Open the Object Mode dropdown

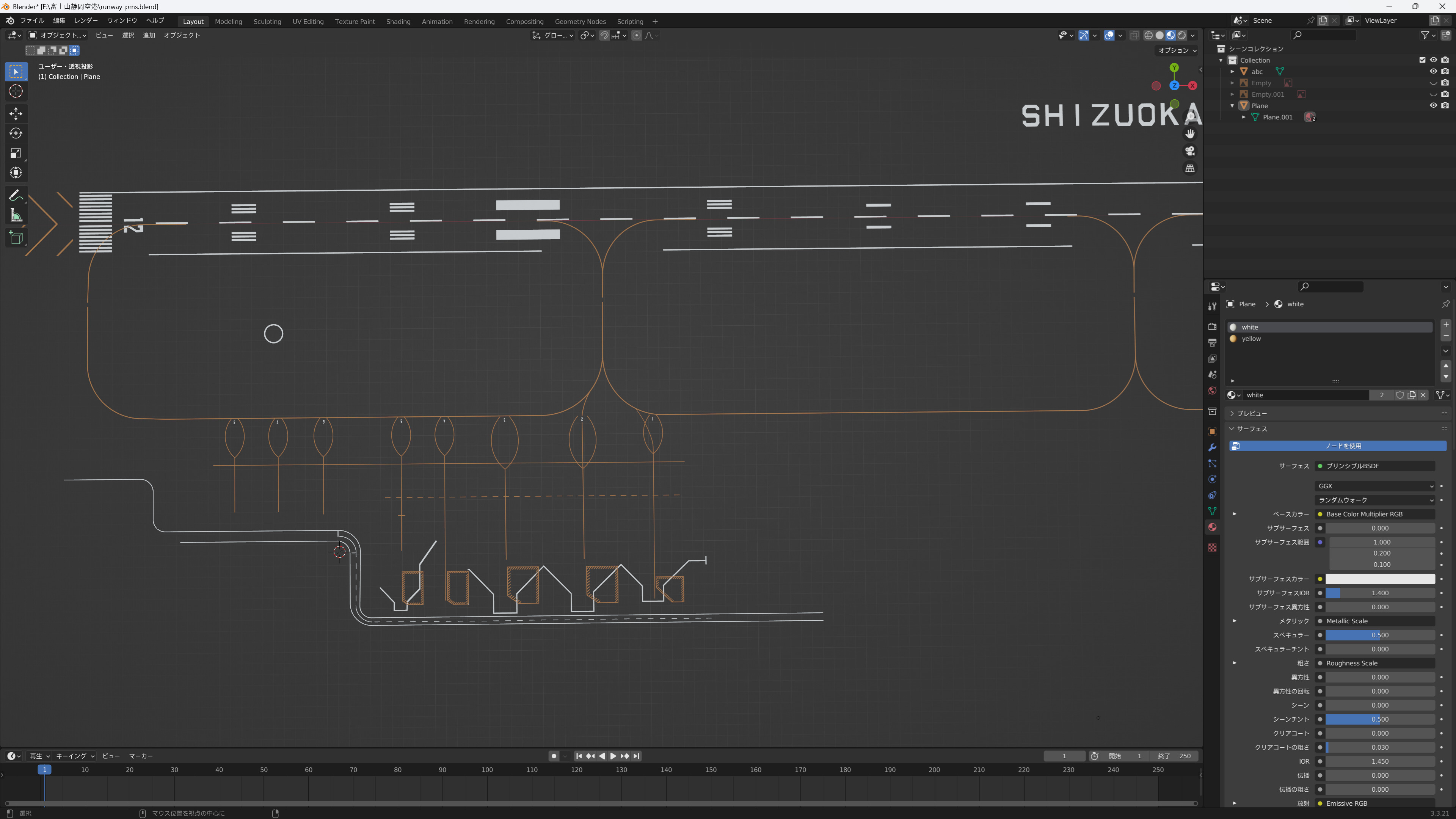(58, 35)
